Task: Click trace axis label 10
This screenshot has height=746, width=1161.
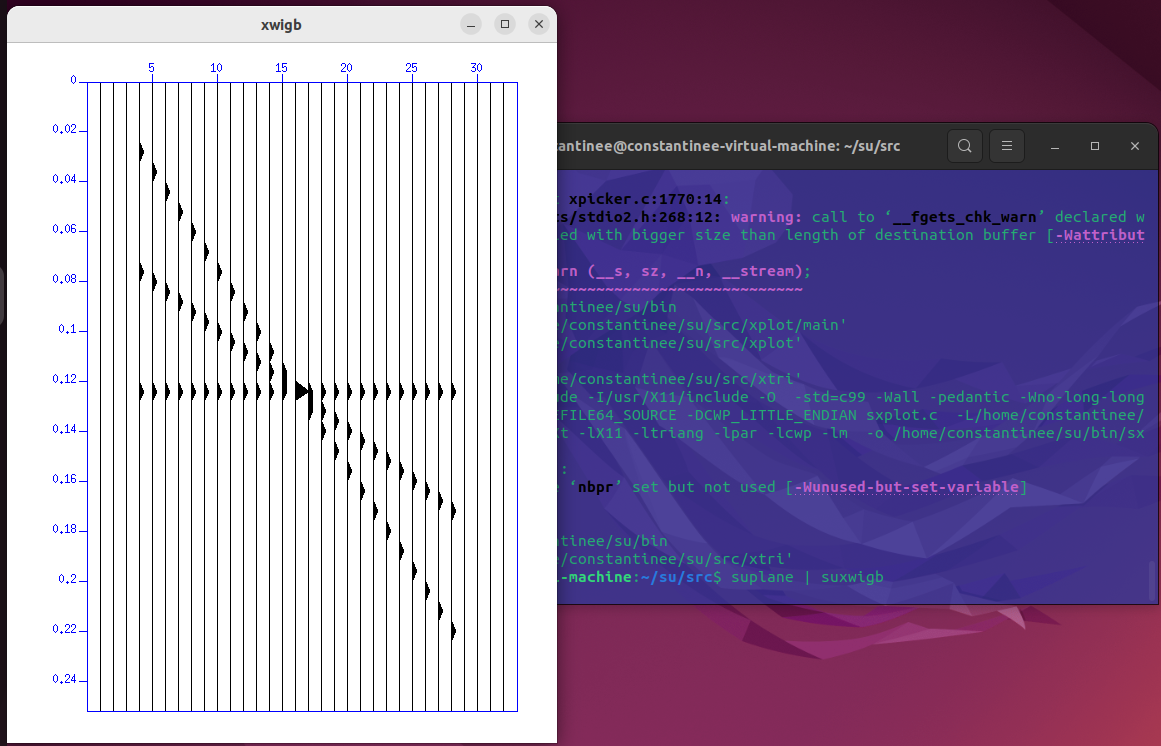Action: click(216, 68)
